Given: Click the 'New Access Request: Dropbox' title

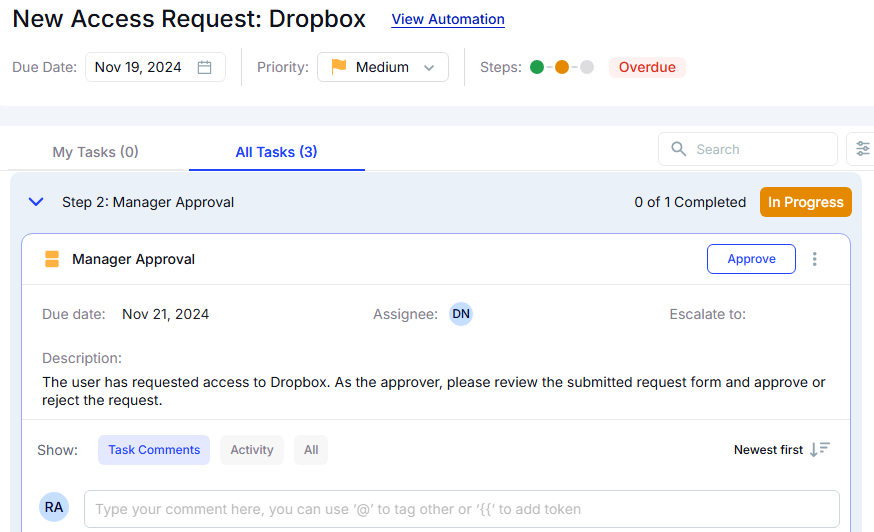Looking at the screenshot, I should (189, 19).
